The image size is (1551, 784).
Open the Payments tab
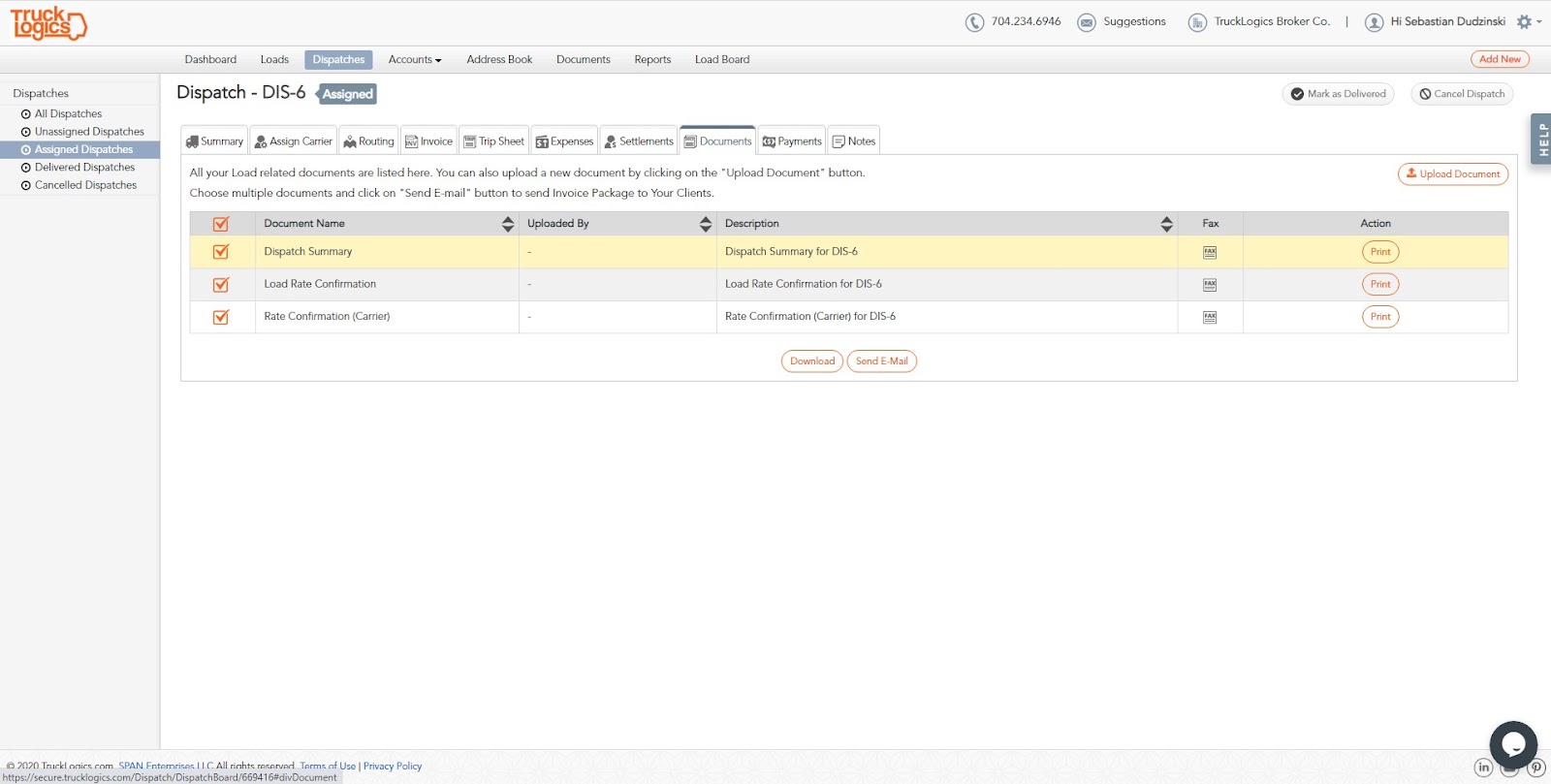pyautogui.click(x=792, y=141)
